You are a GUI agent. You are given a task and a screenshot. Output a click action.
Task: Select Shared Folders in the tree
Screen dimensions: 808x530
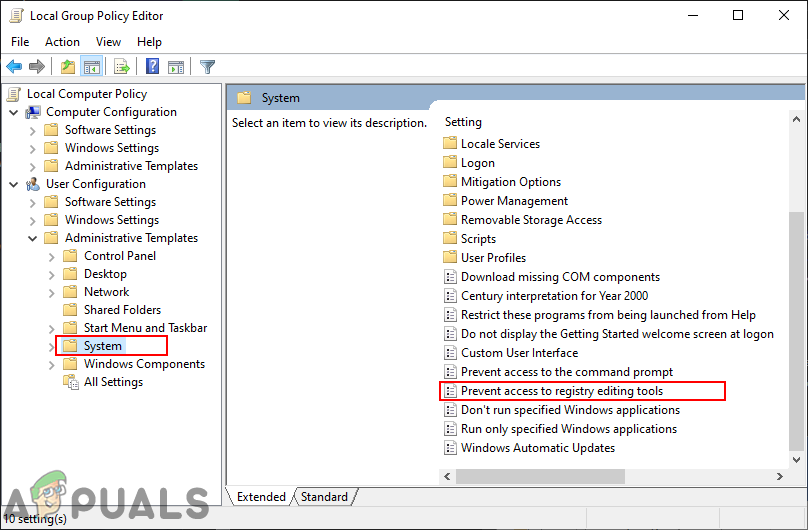point(122,310)
